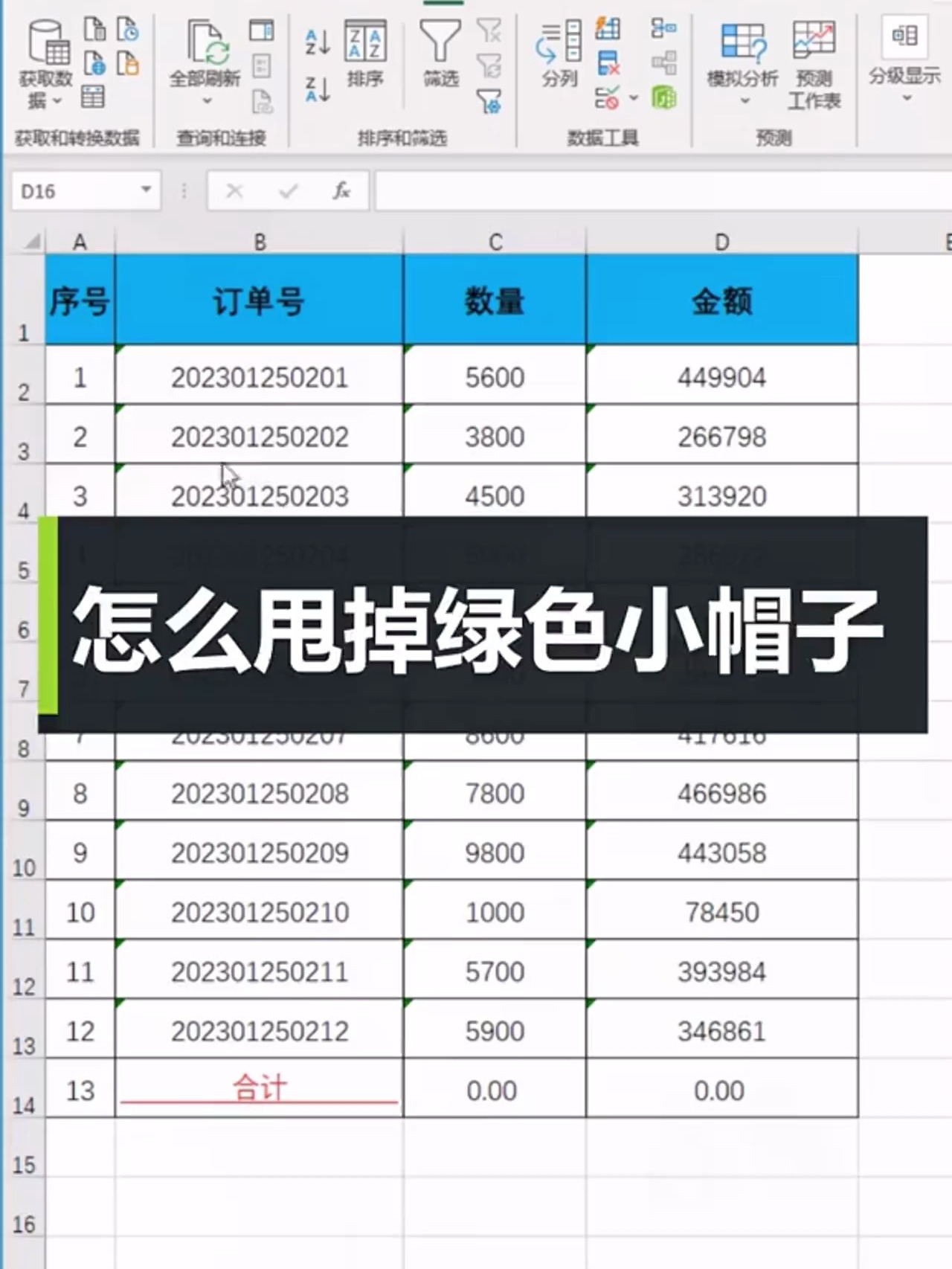Expand the 获取数据 dropdown arrow
Image resolution: width=952 pixels, height=1269 pixels.
(57, 101)
